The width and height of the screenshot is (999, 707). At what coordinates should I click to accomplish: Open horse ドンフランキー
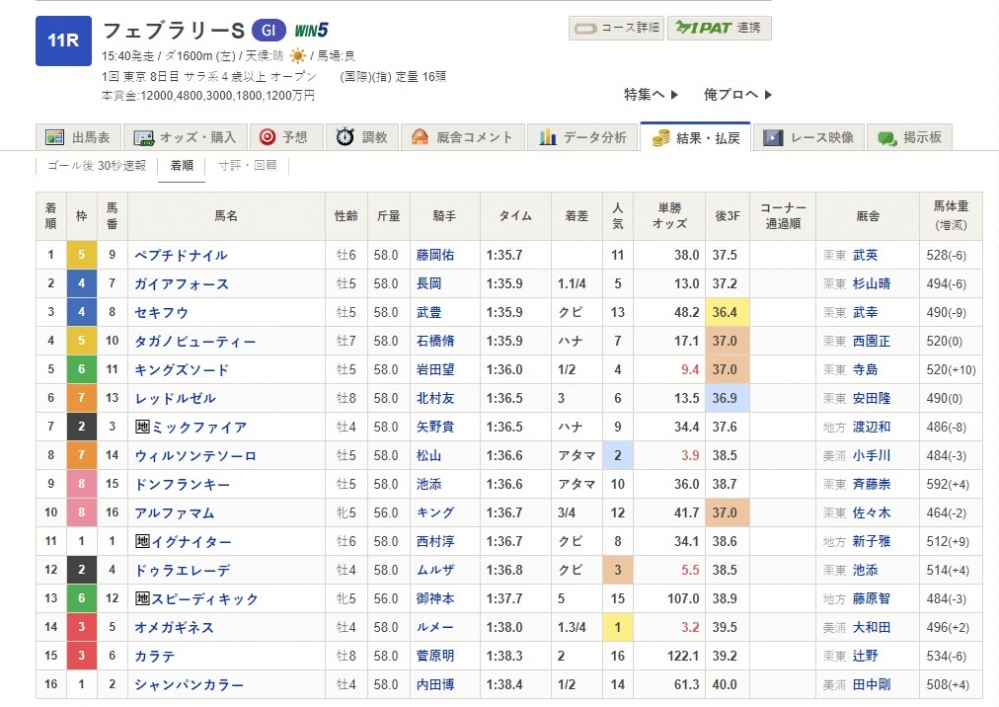point(182,484)
